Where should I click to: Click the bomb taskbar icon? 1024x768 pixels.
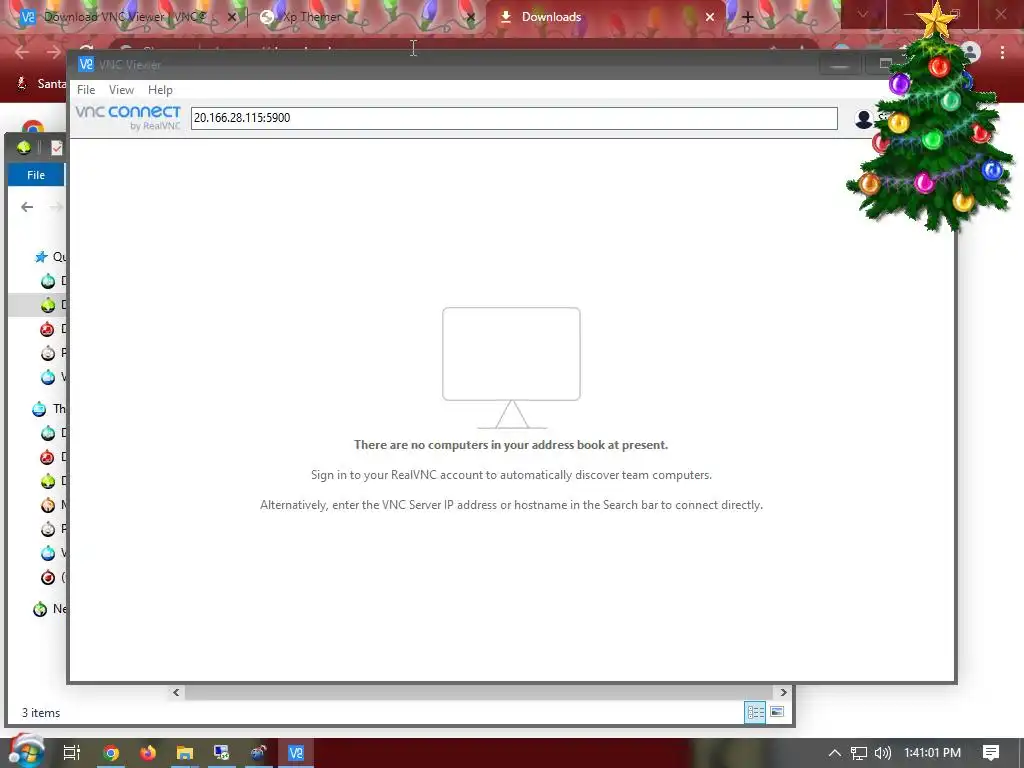(x=259, y=753)
